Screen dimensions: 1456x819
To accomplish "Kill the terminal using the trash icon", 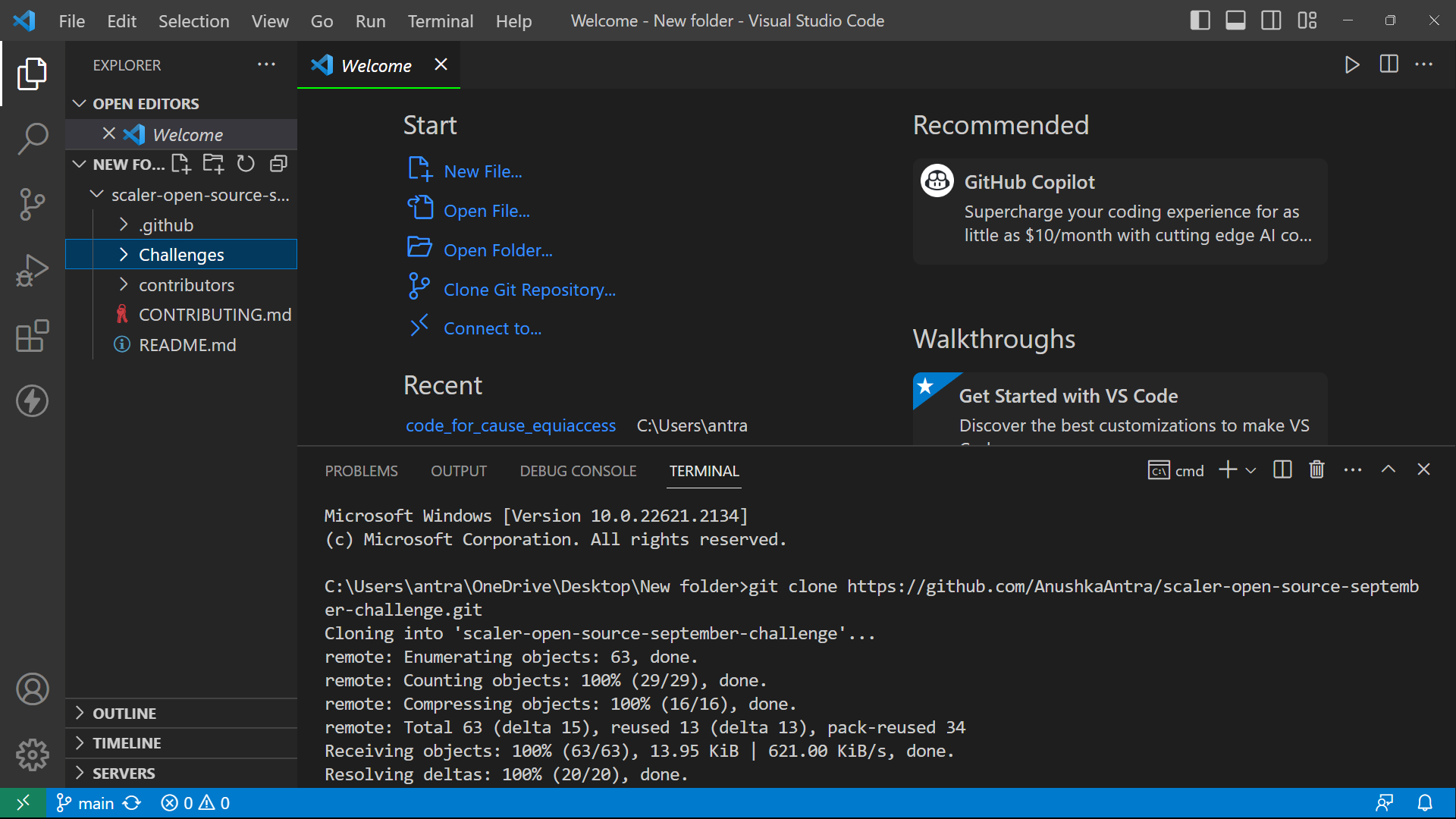I will [x=1316, y=469].
